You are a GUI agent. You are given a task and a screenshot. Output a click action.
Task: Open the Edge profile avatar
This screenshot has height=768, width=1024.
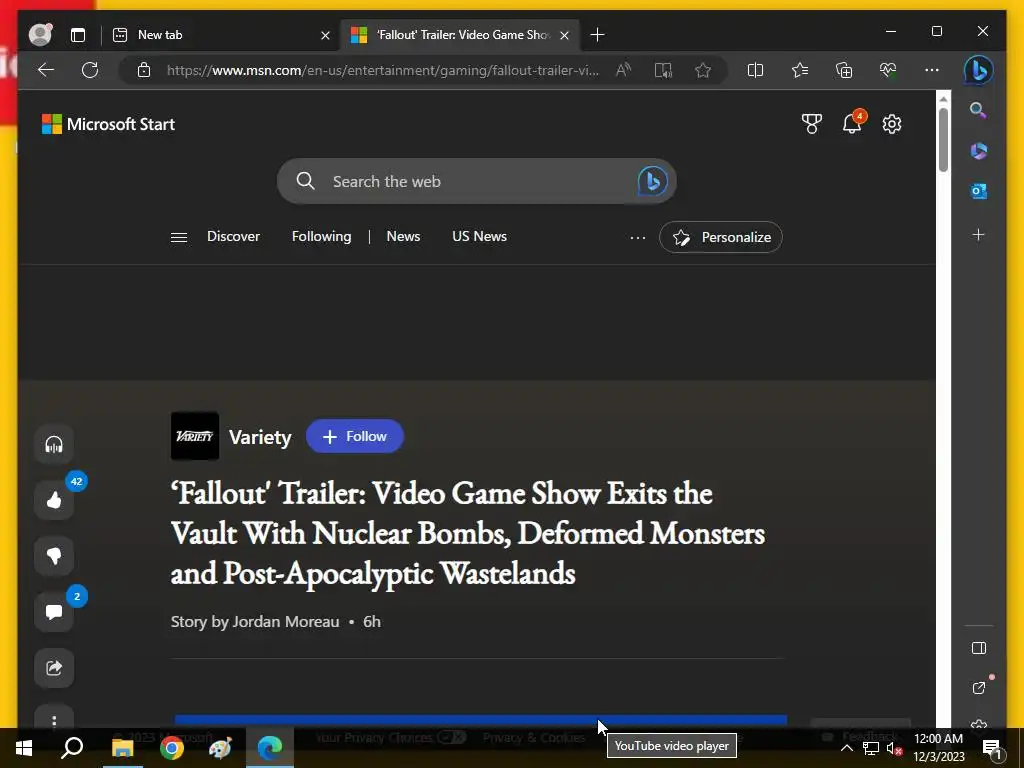click(40, 35)
